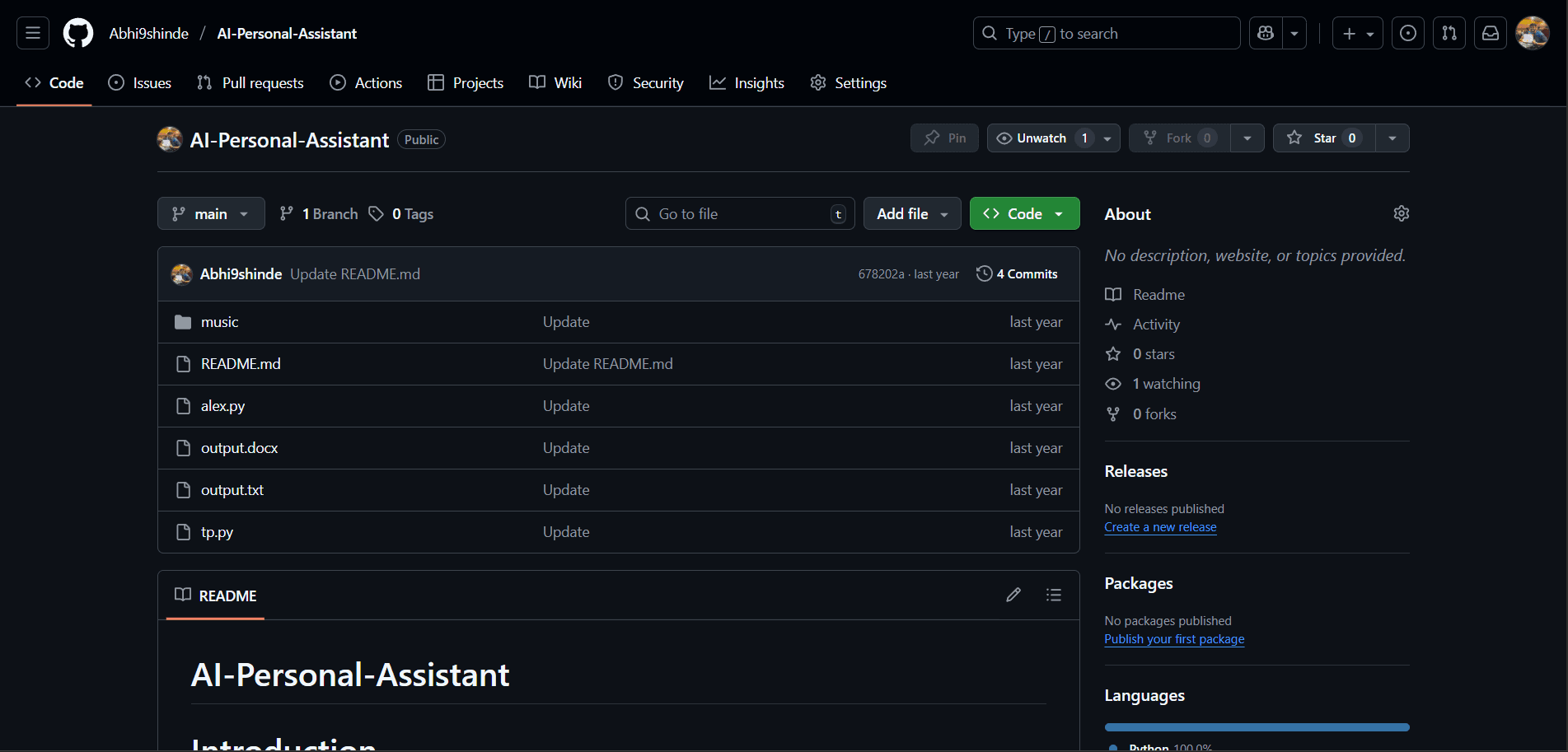Viewport: 1568px width, 752px height.
Task: Click Create a new release
Action: point(1160,527)
